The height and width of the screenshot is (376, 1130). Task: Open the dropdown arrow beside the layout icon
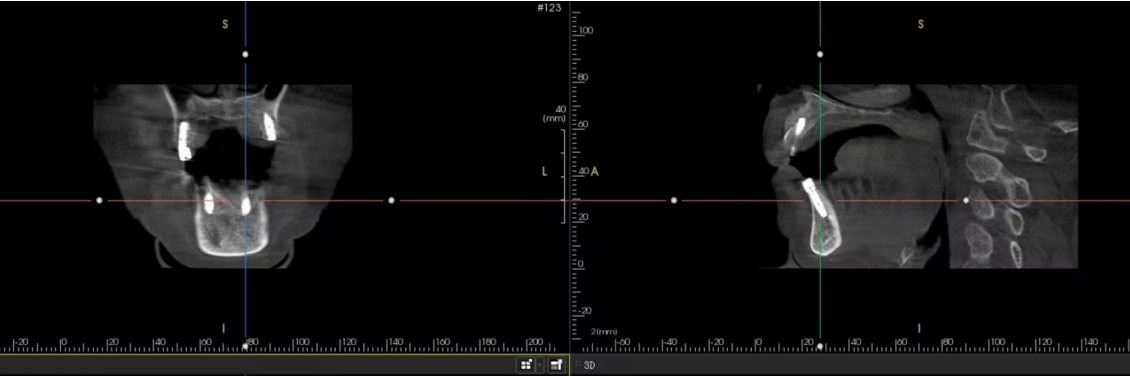[540, 365]
